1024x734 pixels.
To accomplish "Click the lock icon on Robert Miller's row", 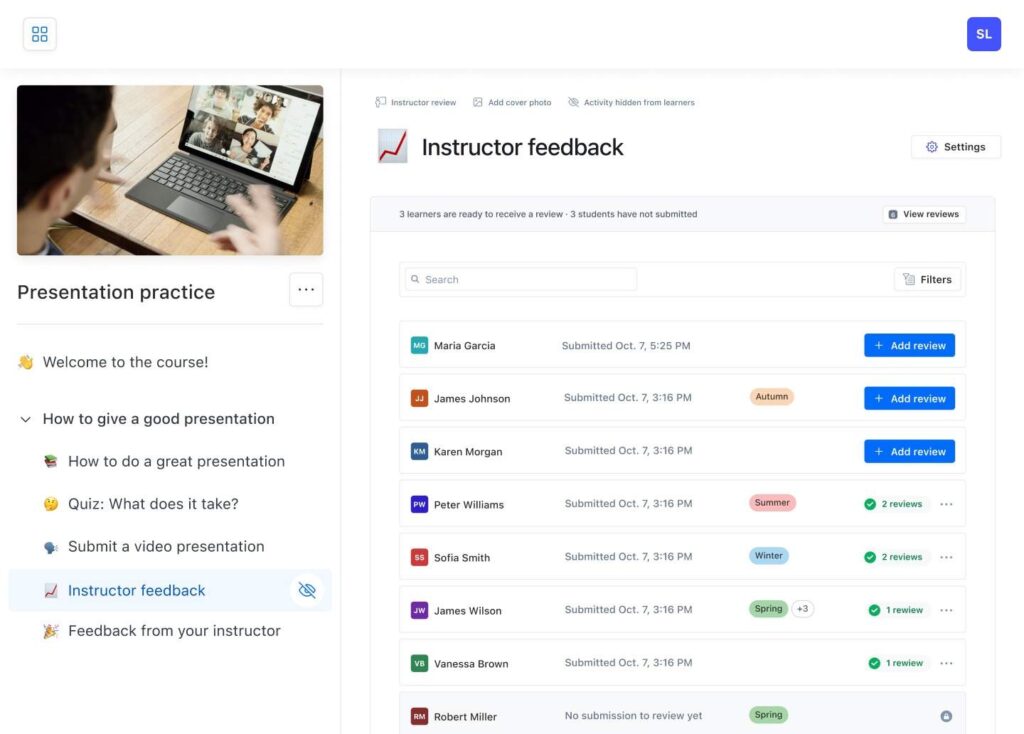I will coord(946,715).
